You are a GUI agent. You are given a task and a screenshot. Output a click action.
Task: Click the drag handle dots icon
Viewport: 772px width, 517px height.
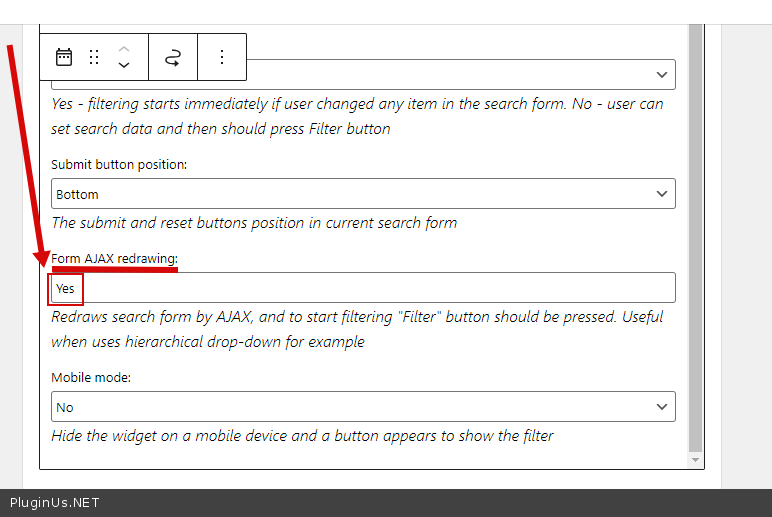coord(94,57)
